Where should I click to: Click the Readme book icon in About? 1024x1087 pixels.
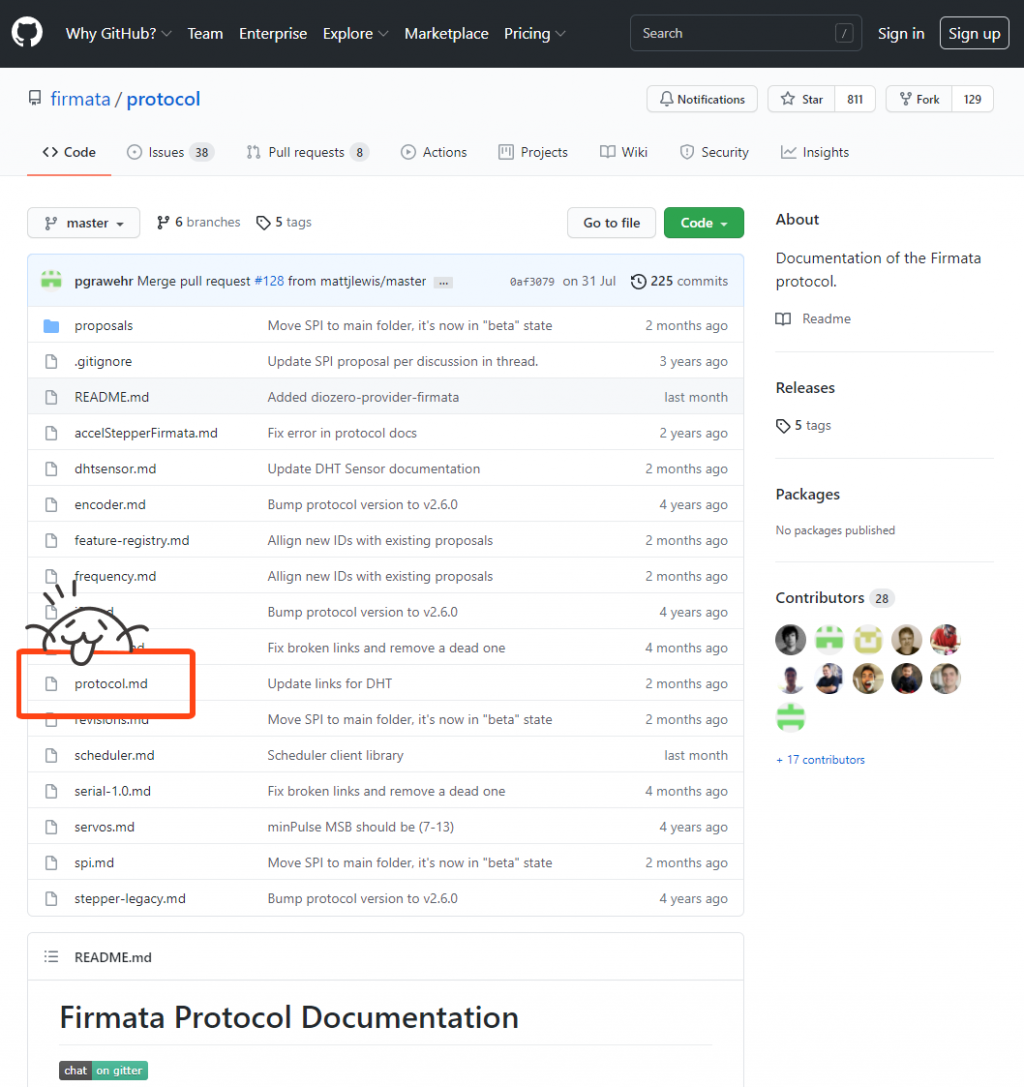coord(783,319)
